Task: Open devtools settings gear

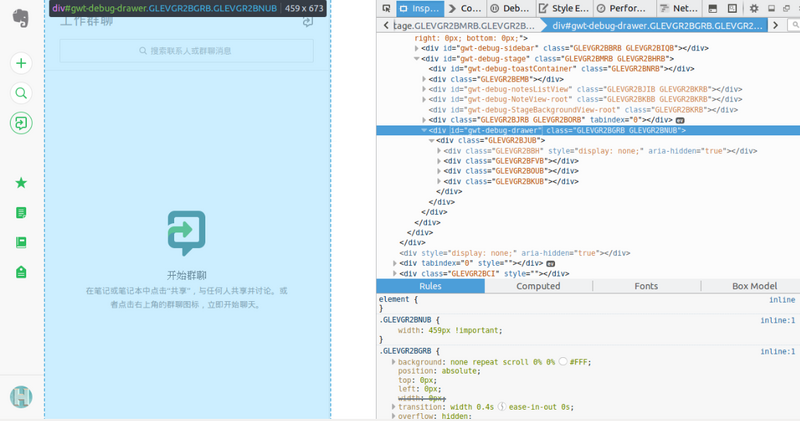Action: (754, 8)
